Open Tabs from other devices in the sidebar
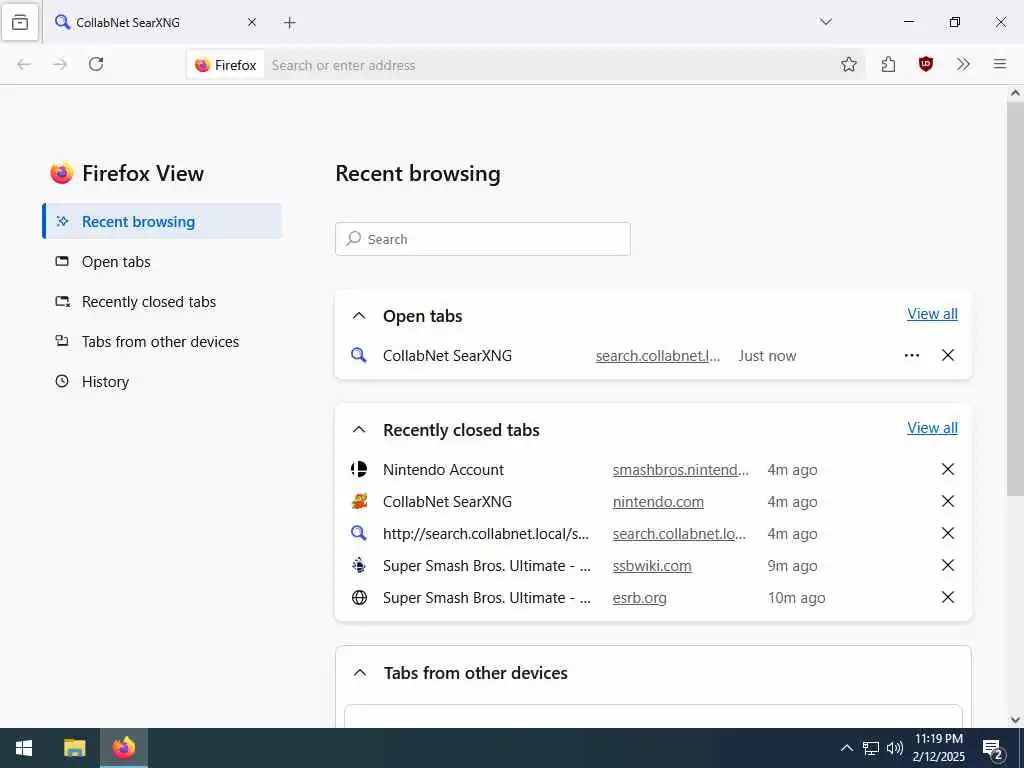Viewport: 1024px width, 768px height. coord(162,342)
